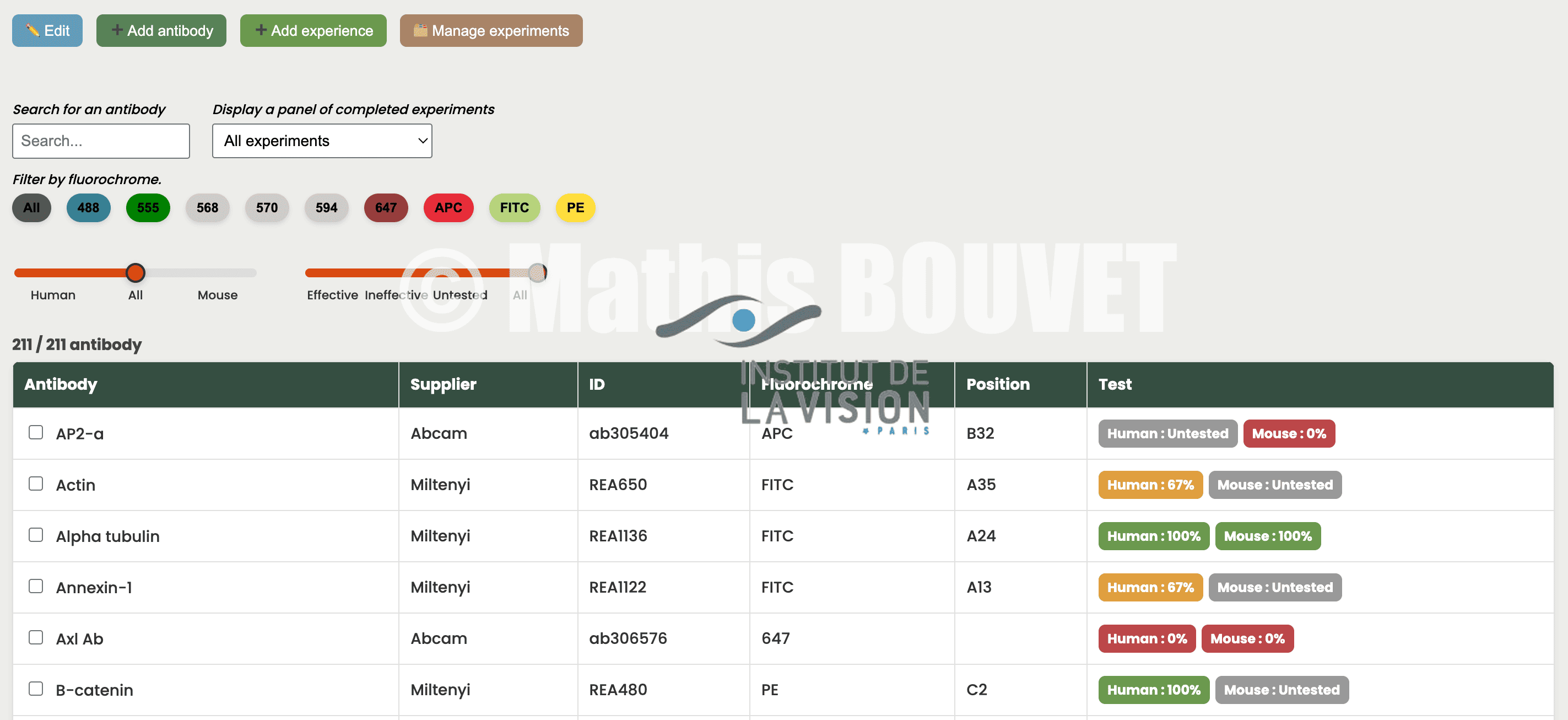Open the All experiments dropdown
The width and height of the screenshot is (1568, 720).
pos(322,141)
